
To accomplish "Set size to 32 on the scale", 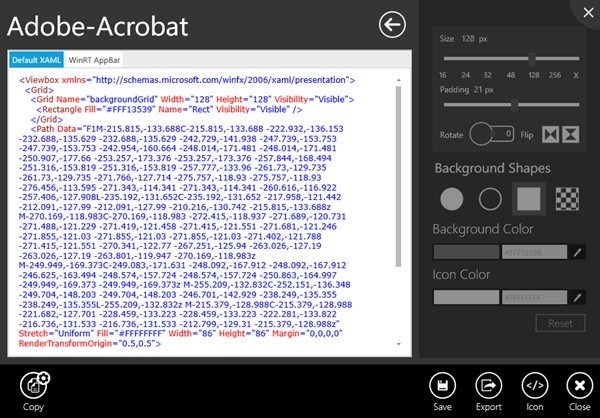I will [x=488, y=75].
